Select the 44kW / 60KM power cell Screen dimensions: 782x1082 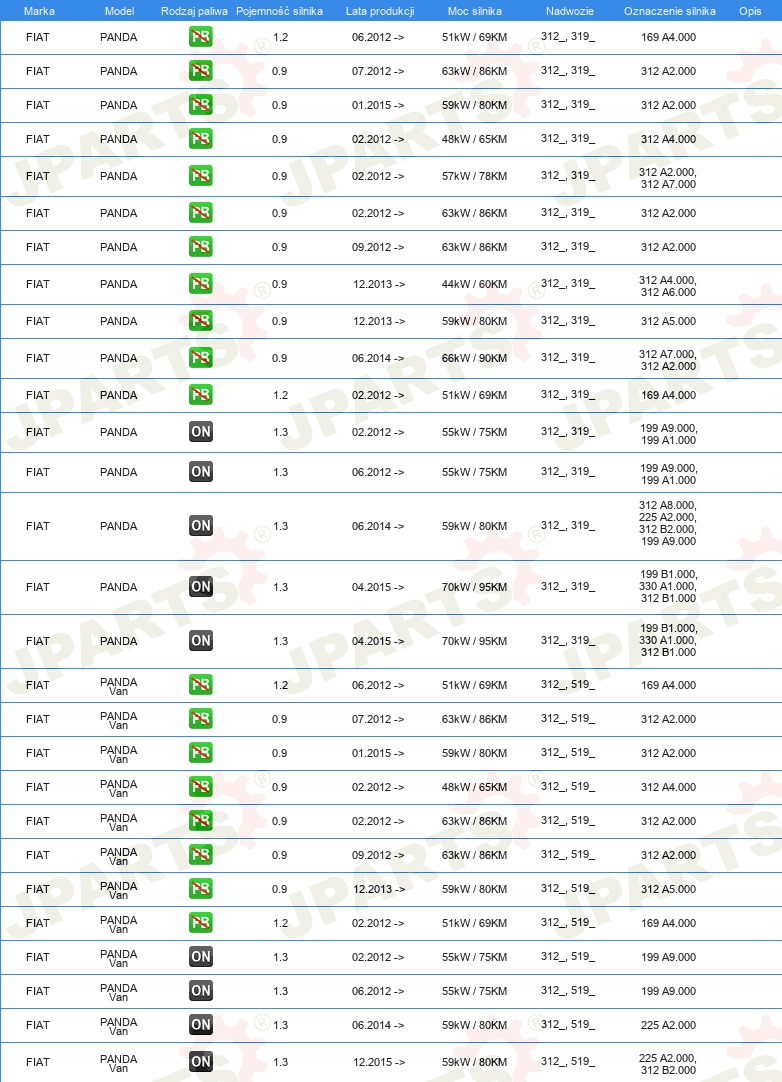(x=474, y=284)
